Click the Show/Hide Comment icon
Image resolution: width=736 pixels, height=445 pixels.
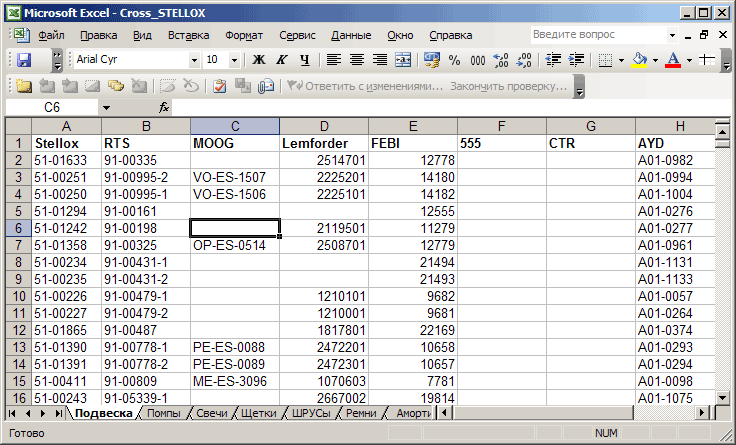click(92, 86)
